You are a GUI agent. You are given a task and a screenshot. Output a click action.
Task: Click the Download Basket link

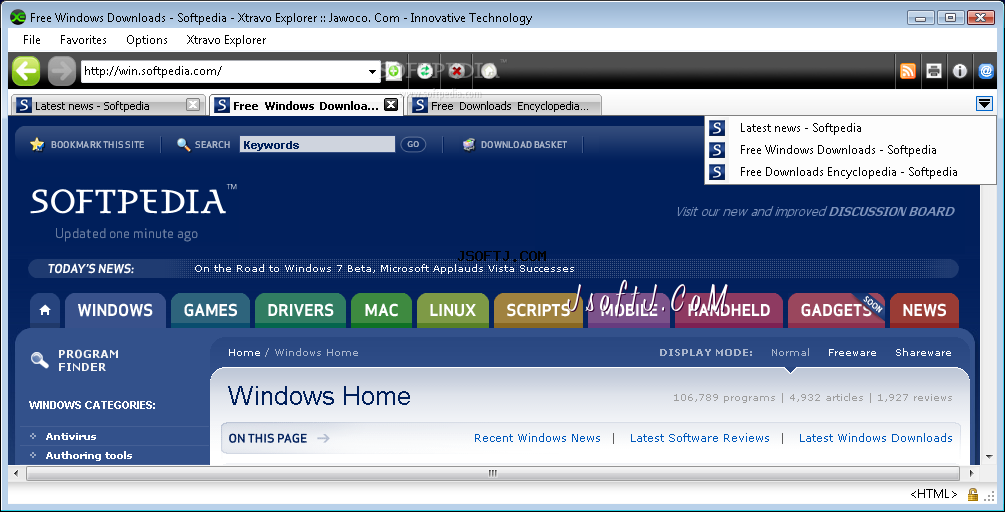click(524, 145)
